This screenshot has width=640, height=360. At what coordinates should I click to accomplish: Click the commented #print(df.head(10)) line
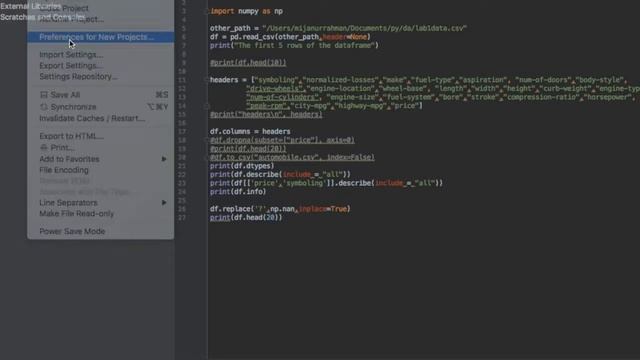click(x=248, y=63)
